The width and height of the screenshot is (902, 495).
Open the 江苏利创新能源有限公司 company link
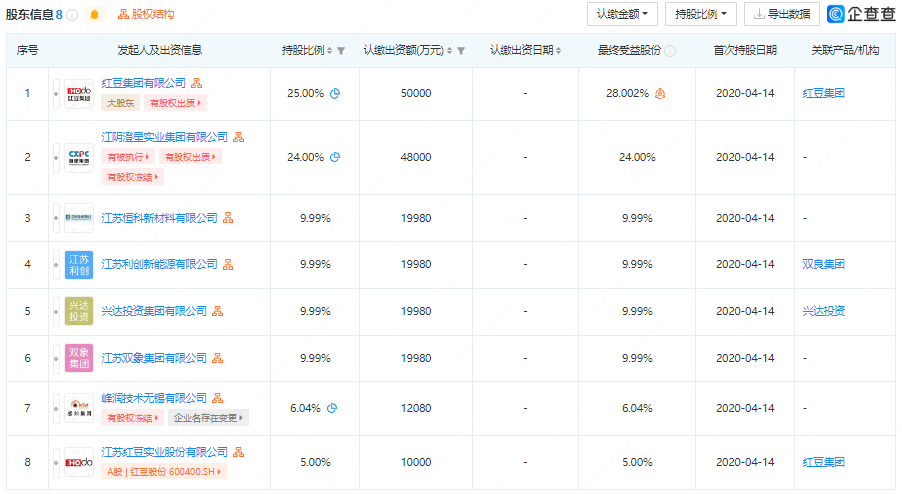pos(159,264)
